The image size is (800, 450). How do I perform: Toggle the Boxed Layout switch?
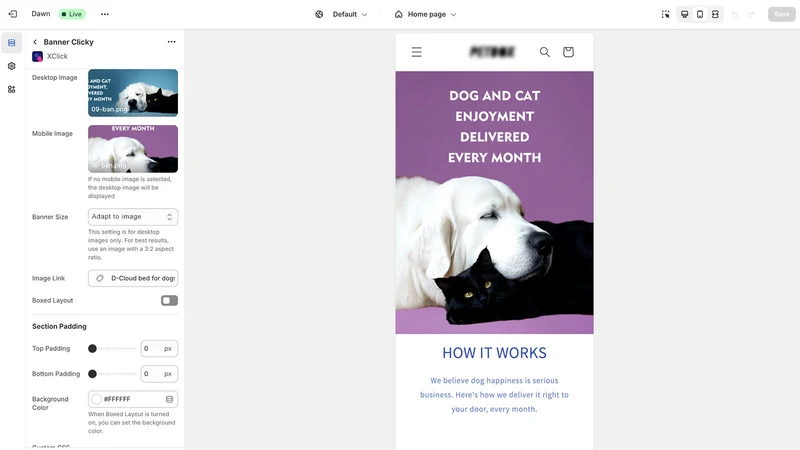[169, 301]
